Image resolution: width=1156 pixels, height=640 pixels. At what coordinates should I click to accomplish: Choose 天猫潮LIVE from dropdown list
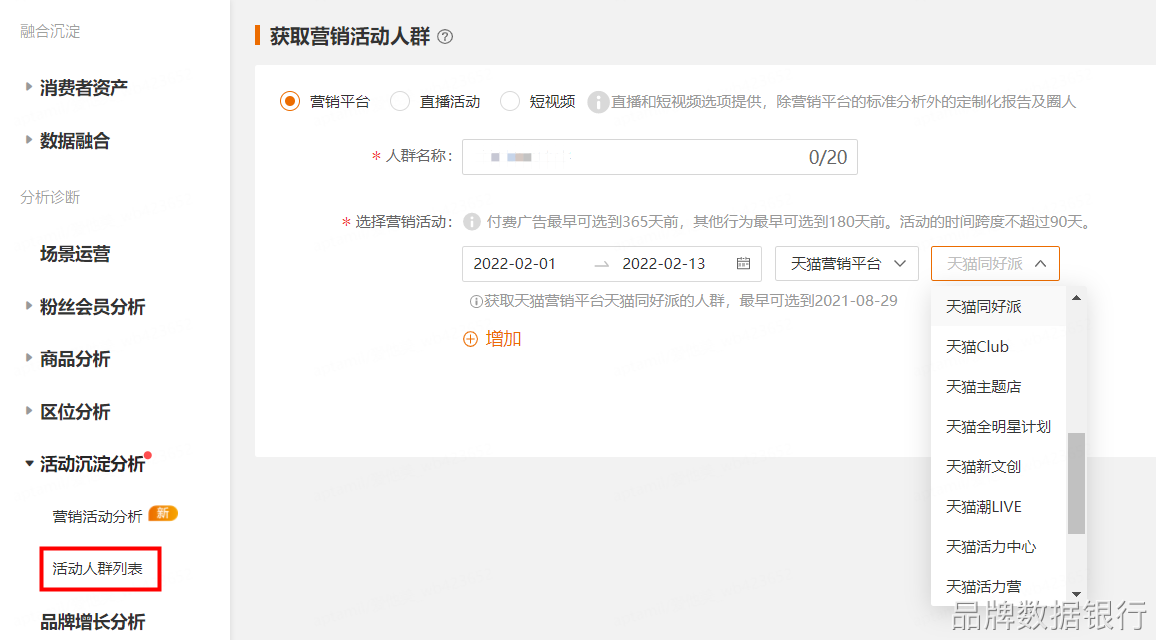999,507
